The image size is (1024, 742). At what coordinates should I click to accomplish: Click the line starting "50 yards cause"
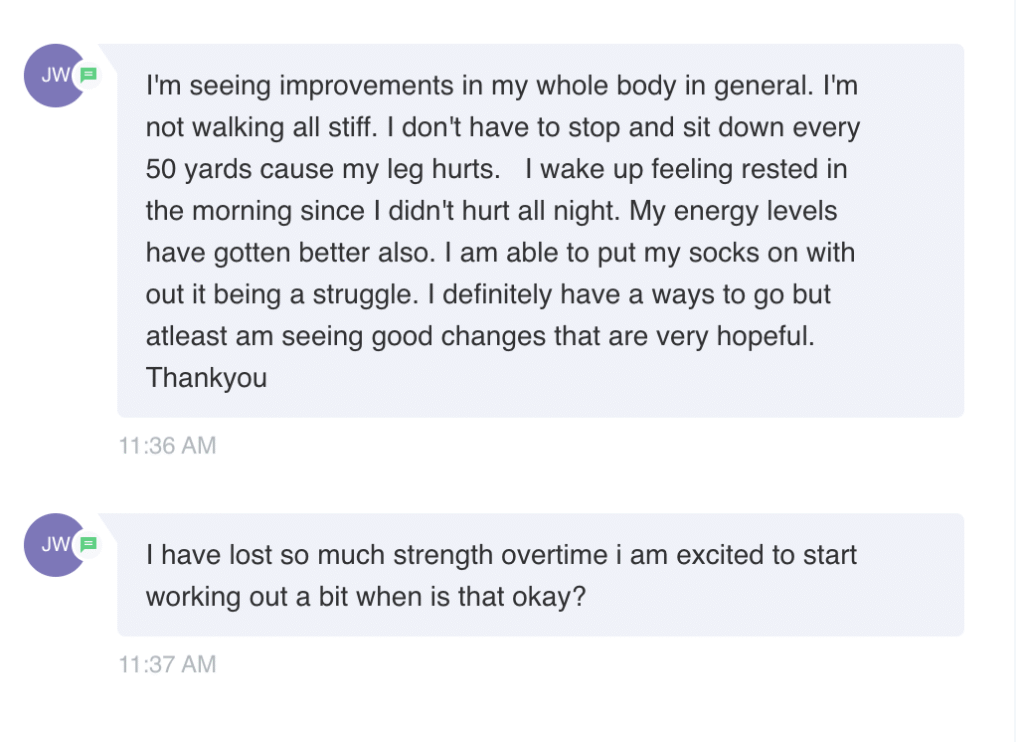pyautogui.click(x=496, y=170)
